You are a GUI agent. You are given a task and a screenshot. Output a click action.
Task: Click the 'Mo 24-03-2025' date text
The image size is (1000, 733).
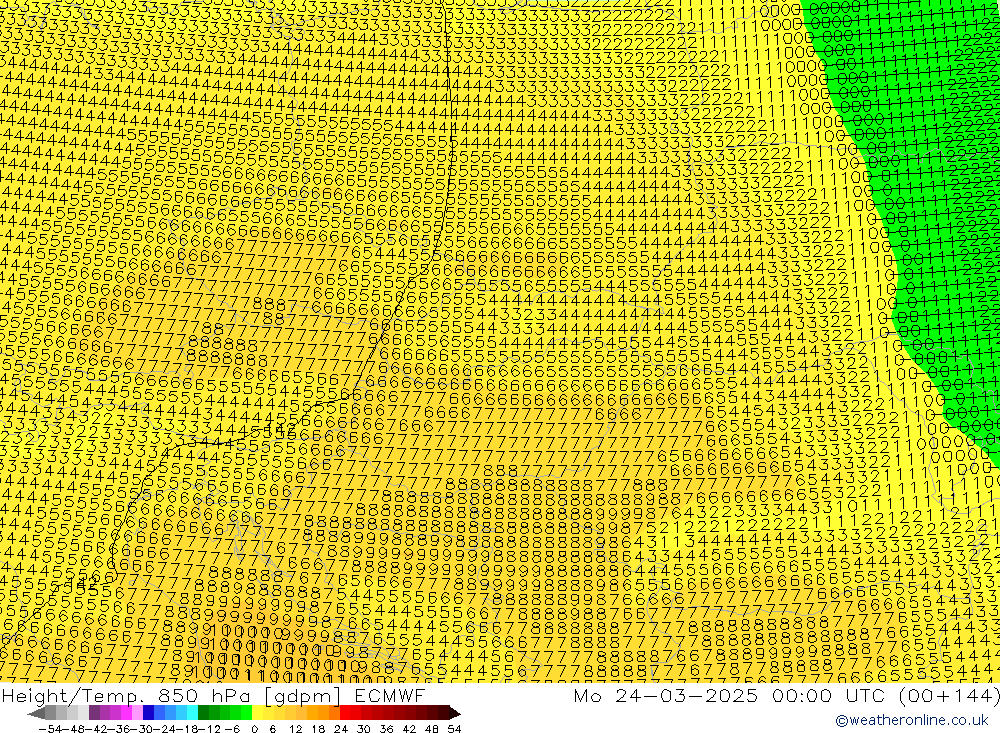click(666, 695)
